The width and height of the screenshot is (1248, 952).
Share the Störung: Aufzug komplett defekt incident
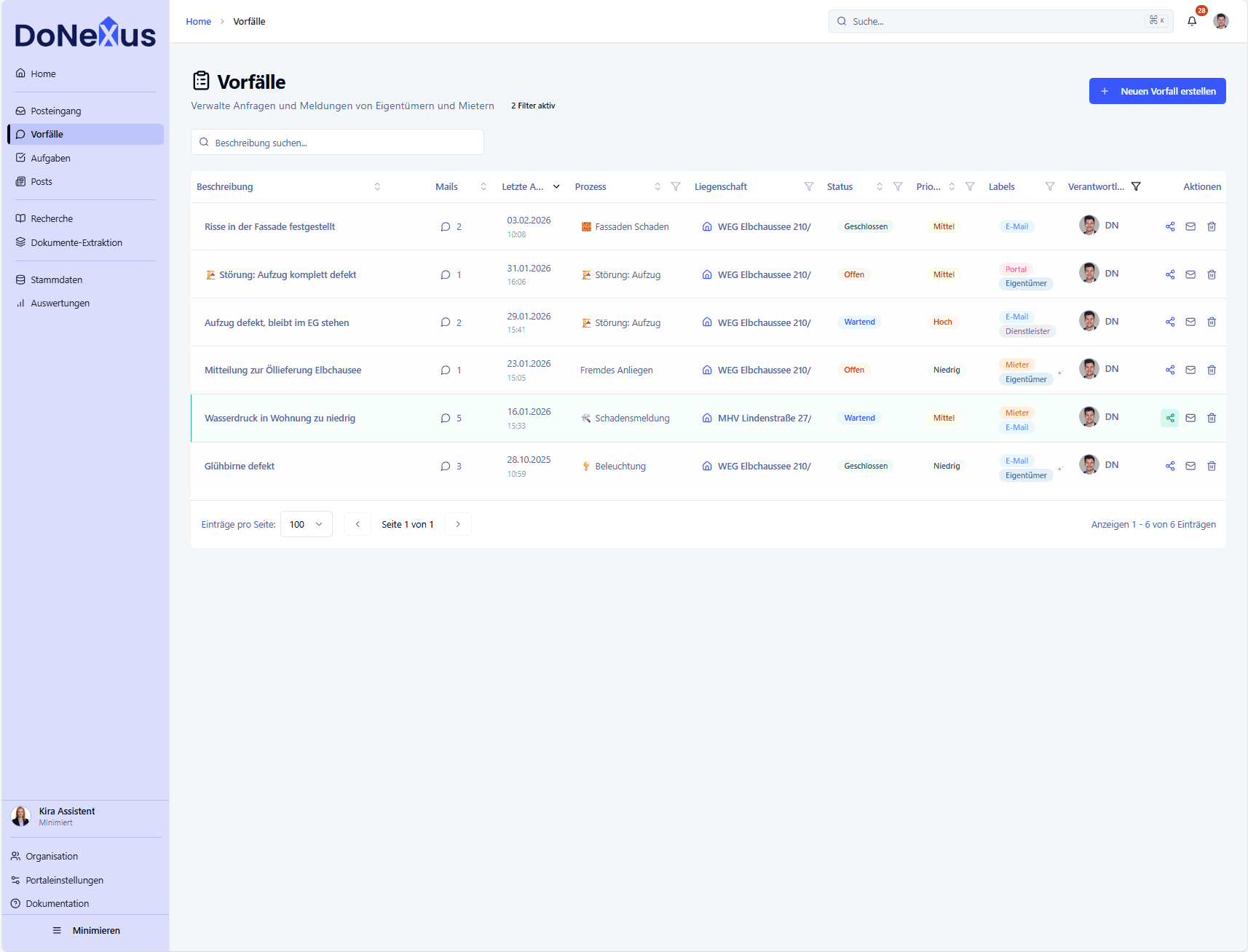[1170, 274]
